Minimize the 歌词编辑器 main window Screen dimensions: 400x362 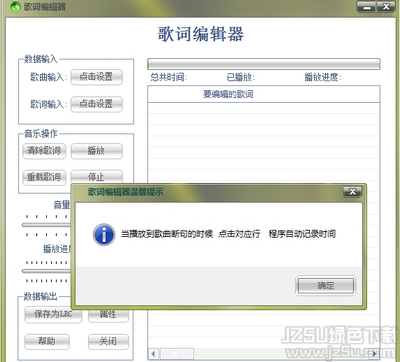366,7
